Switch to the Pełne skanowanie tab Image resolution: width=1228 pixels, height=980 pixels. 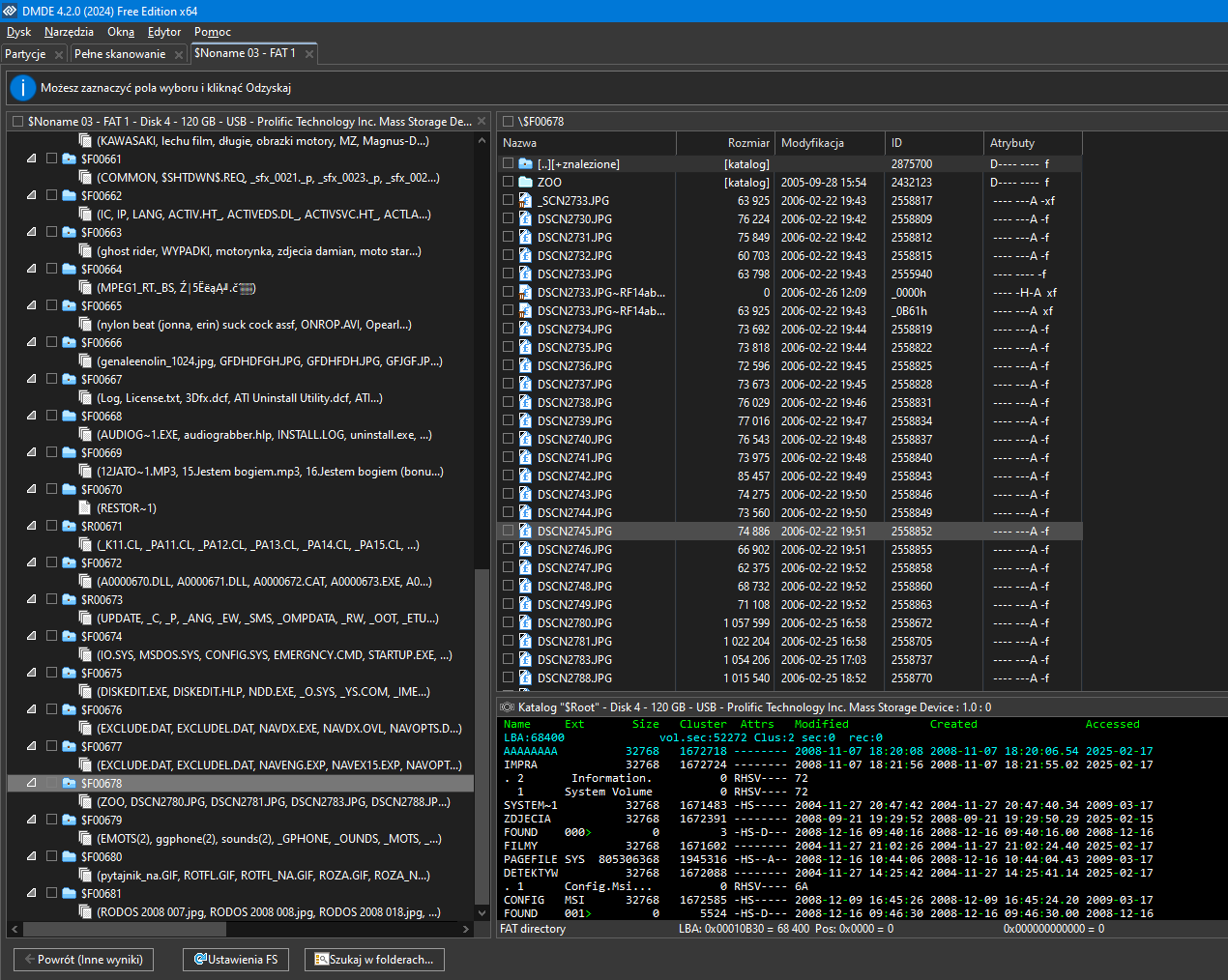coord(120,54)
